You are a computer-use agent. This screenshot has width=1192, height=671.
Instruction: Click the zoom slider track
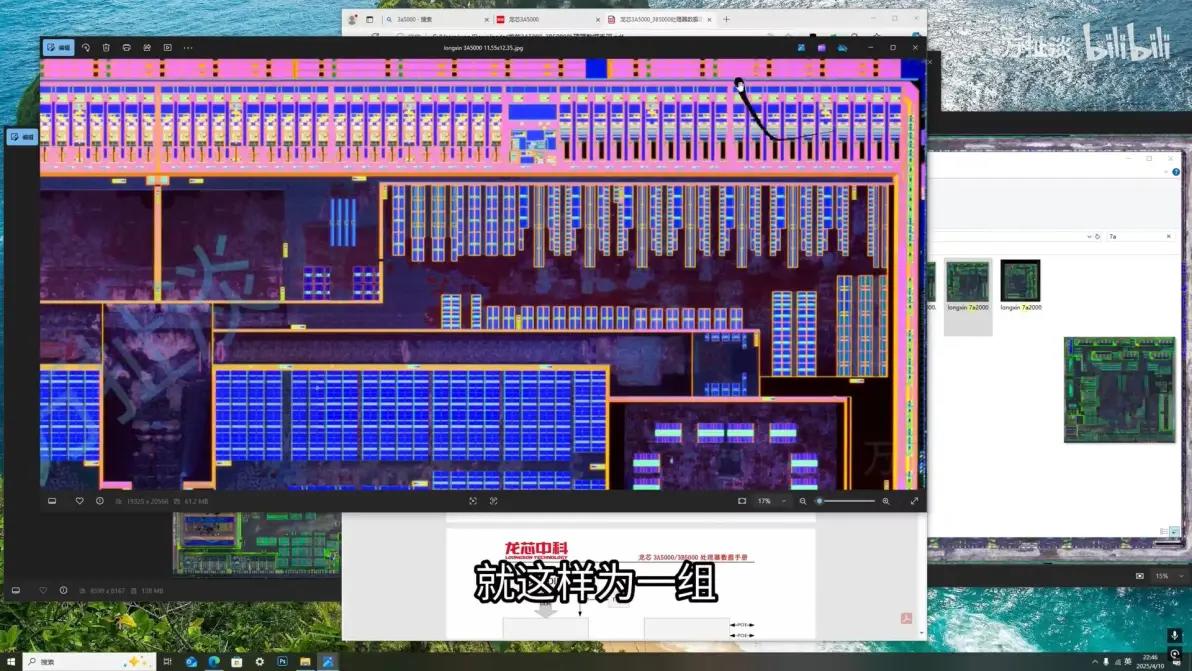click(x=846, y=501)
